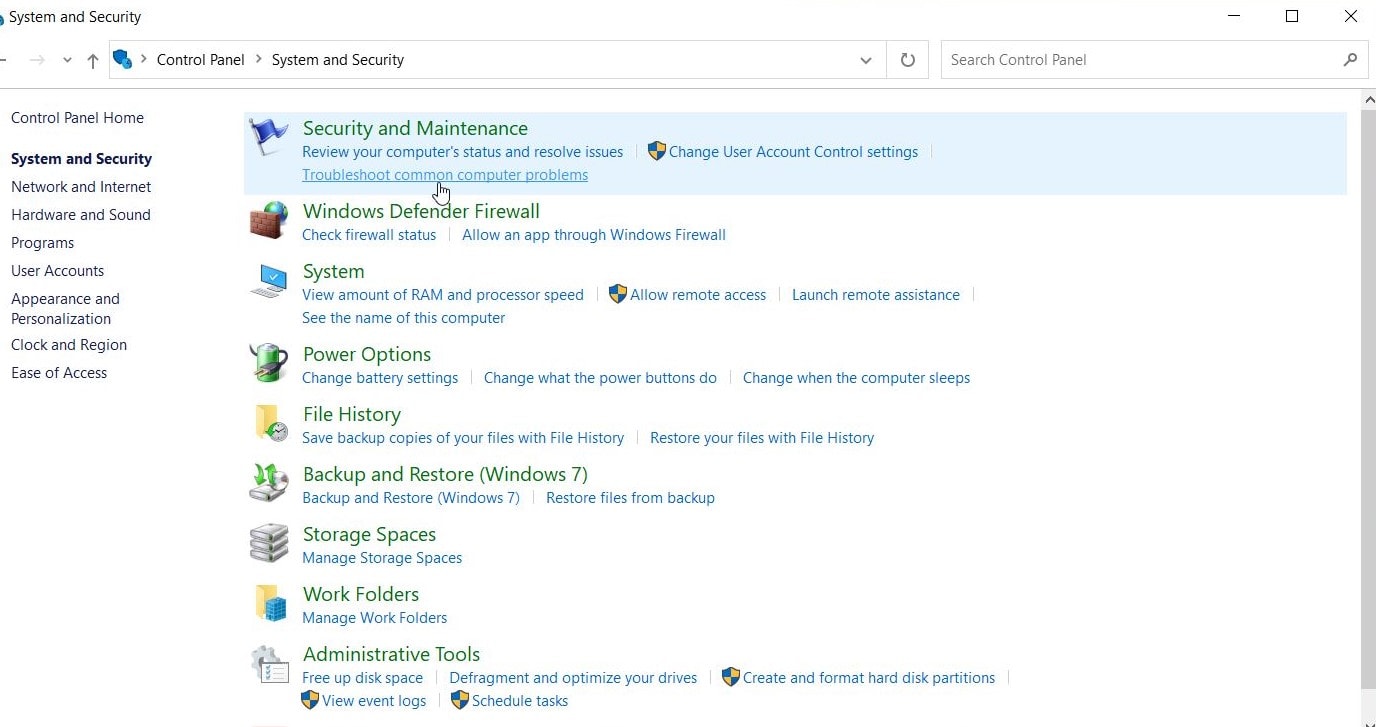1376x727 pixels.
Task: Click the Work Folders icon
Action: click(270, 603)
